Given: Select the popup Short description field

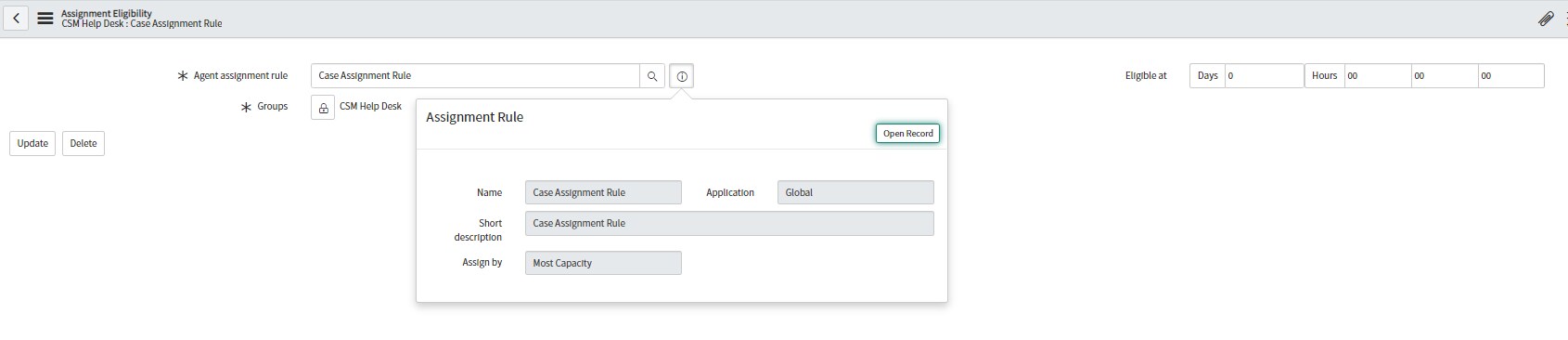Looking at the screenshot, I should coord(729,223).
